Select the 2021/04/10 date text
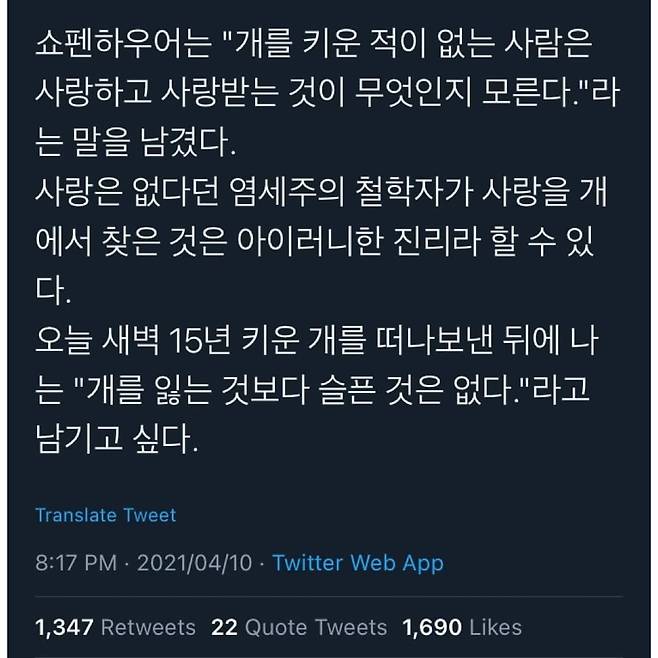 coord(192,563)
